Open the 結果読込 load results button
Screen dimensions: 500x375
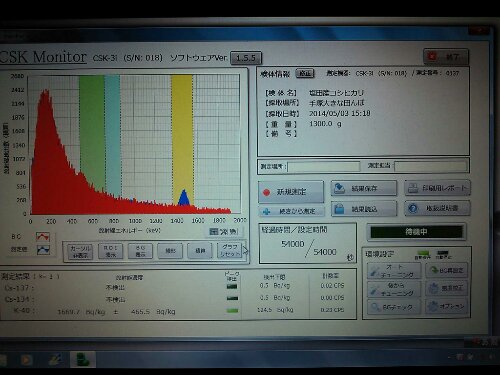(364, 209)
